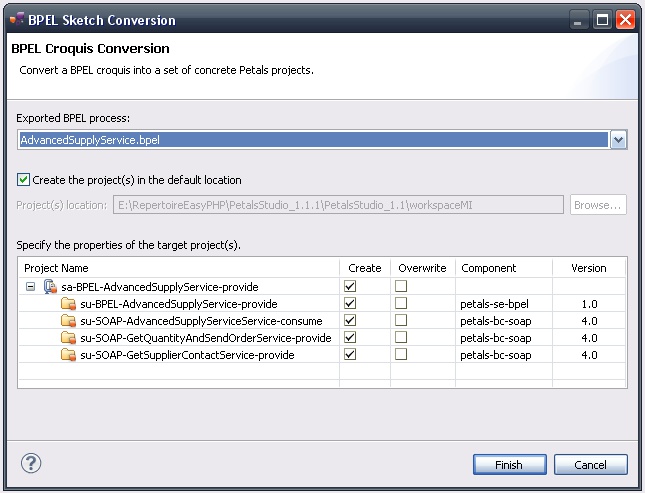Select the su-SOAP-GetQuantityAndSendOrderService-provide row name
The width and height of the screenshot is (645, 493).
pos(205,338)
